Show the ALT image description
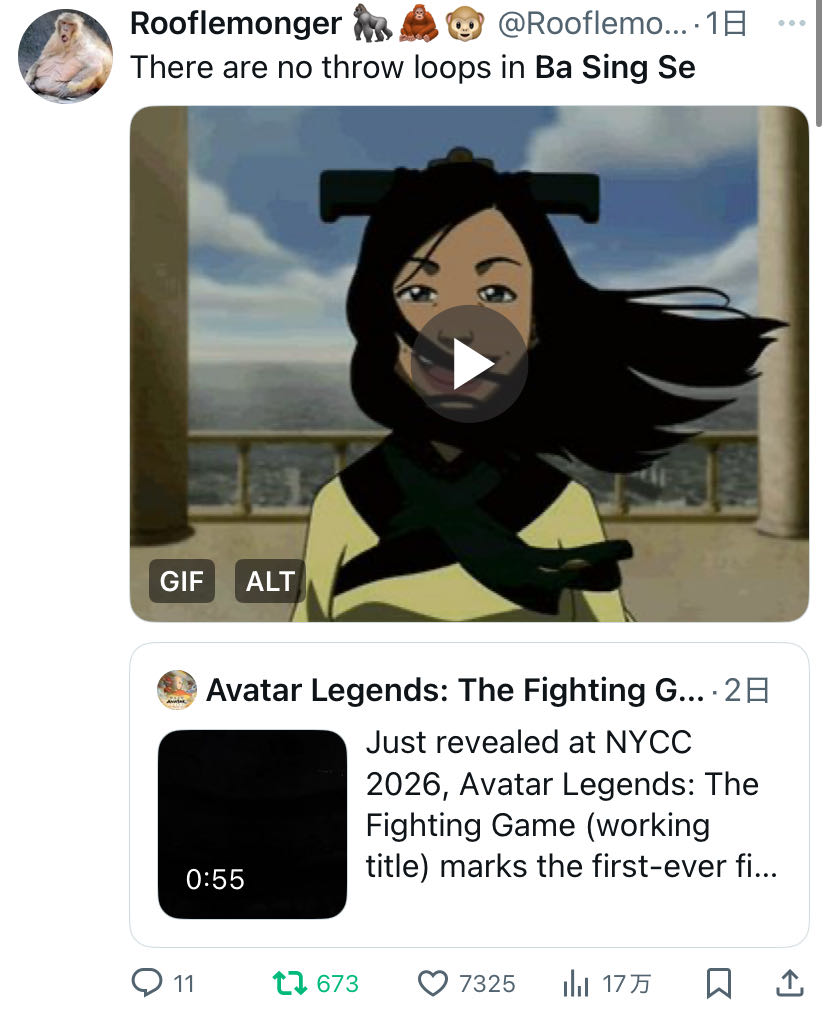The height and width of the screenshot is (1016, 828). pos(270,581)
